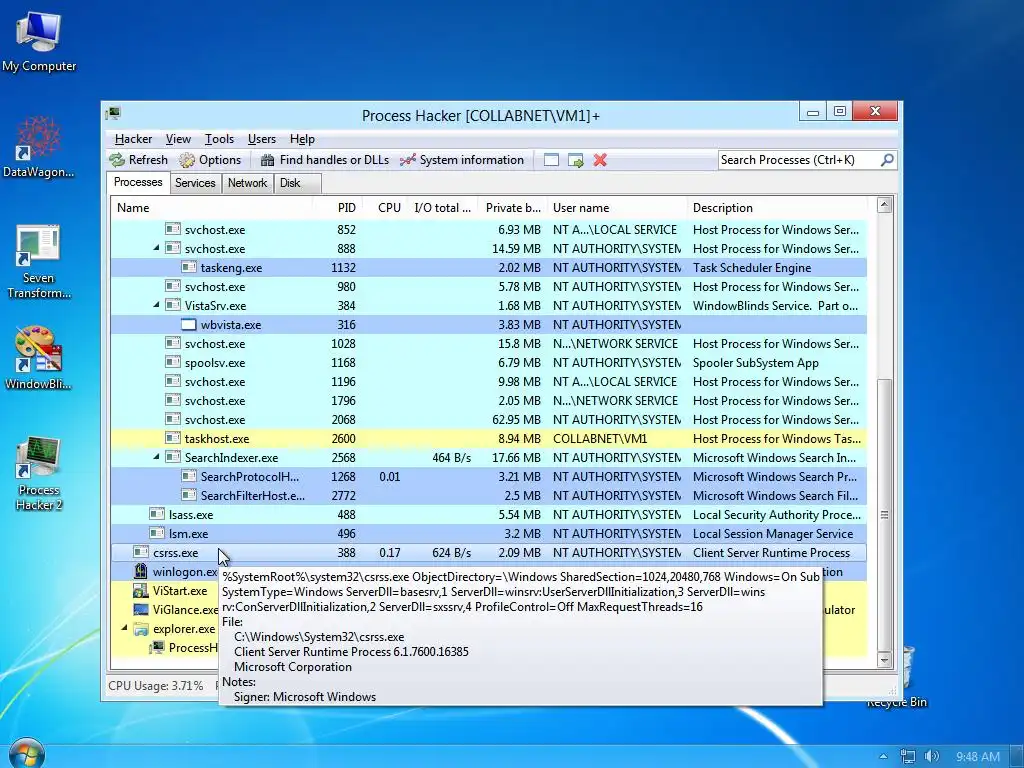Screen dimensions: 1024x768
Task: Click the volume speaker tray icon
Action: (932, 756)
